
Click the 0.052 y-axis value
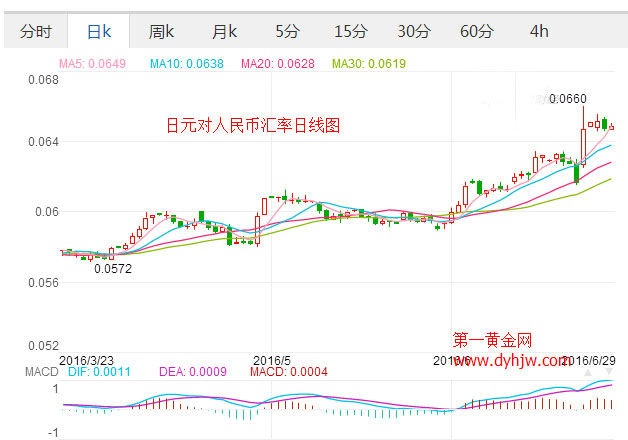(43, 346)
